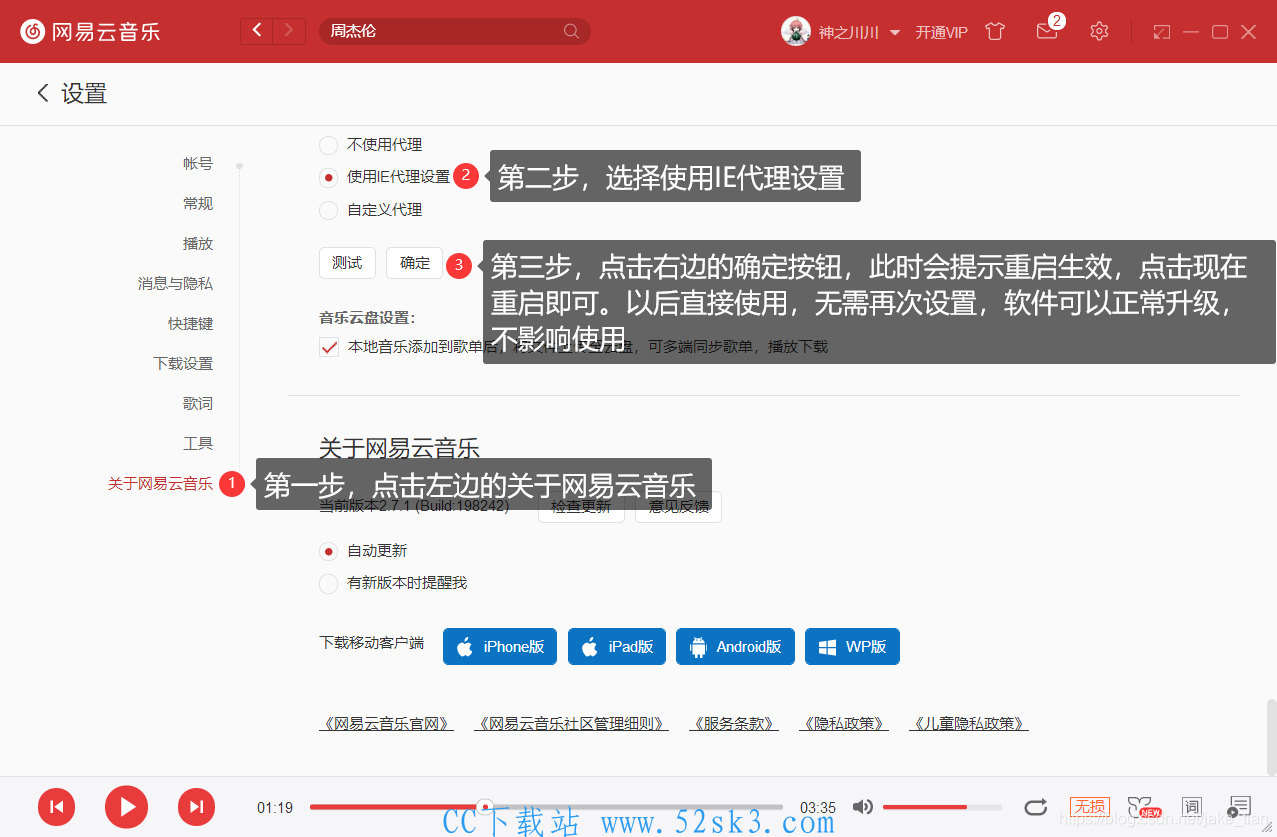This screenshot has height=837, width=1277.
Task: Open the 工具 settings section
Action: 198,444
